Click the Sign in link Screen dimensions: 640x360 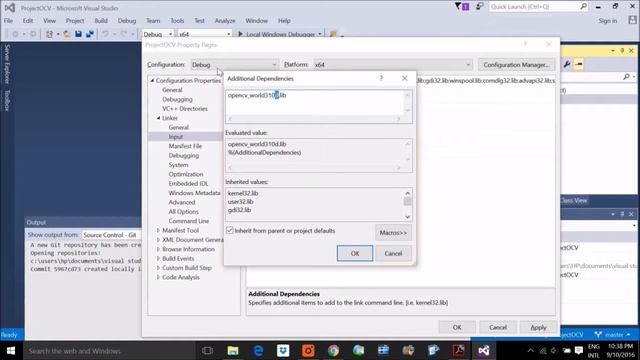click(608, 20)
